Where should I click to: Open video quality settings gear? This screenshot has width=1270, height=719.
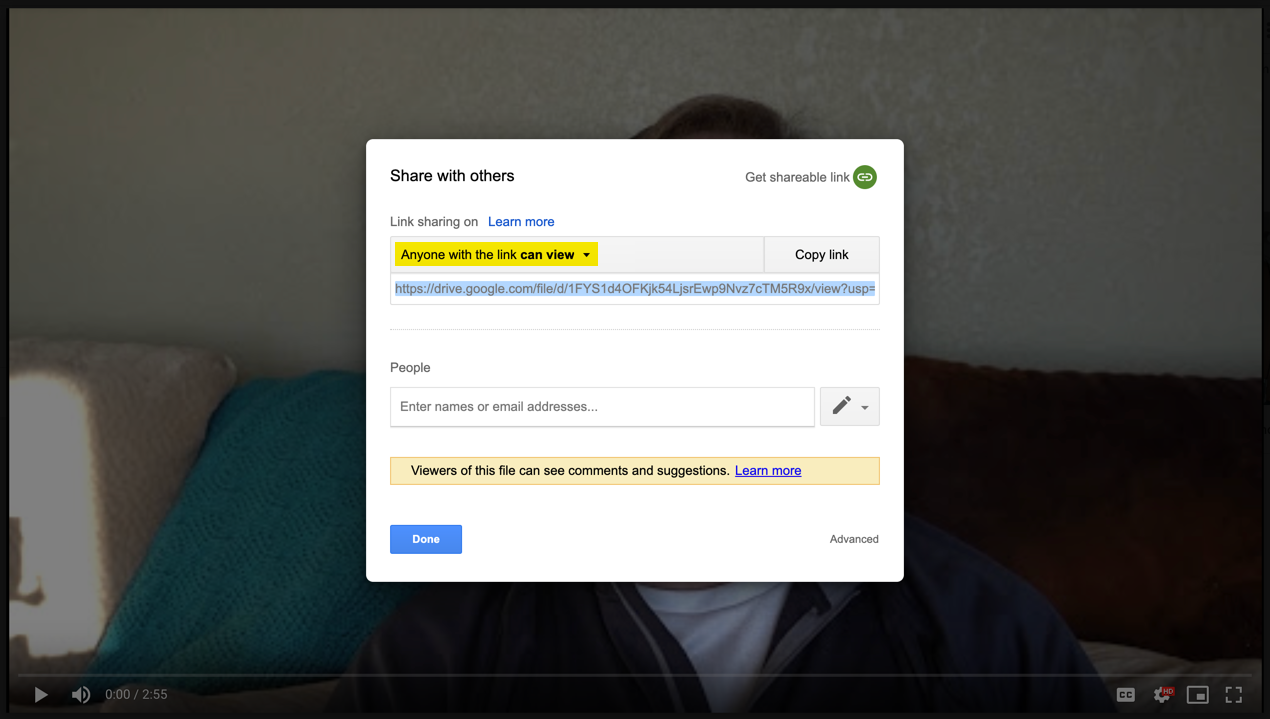click(1162, 695)
